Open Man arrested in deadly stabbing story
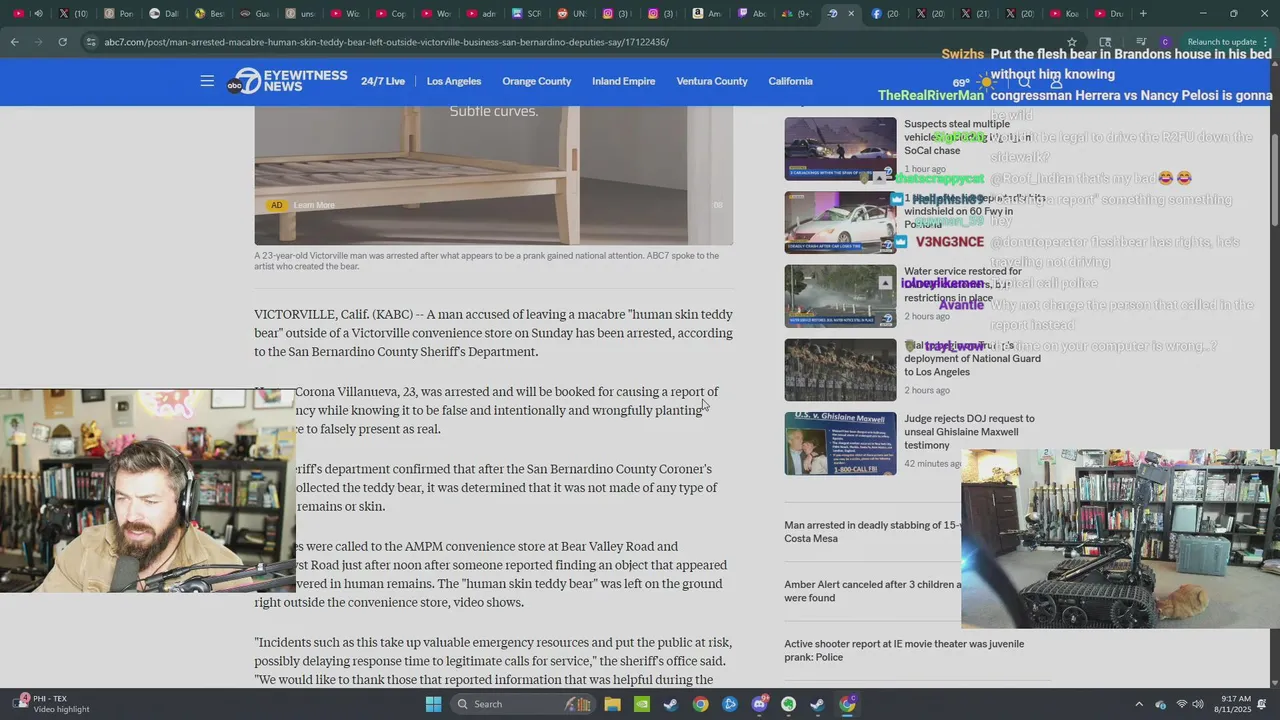 point(872,532)
